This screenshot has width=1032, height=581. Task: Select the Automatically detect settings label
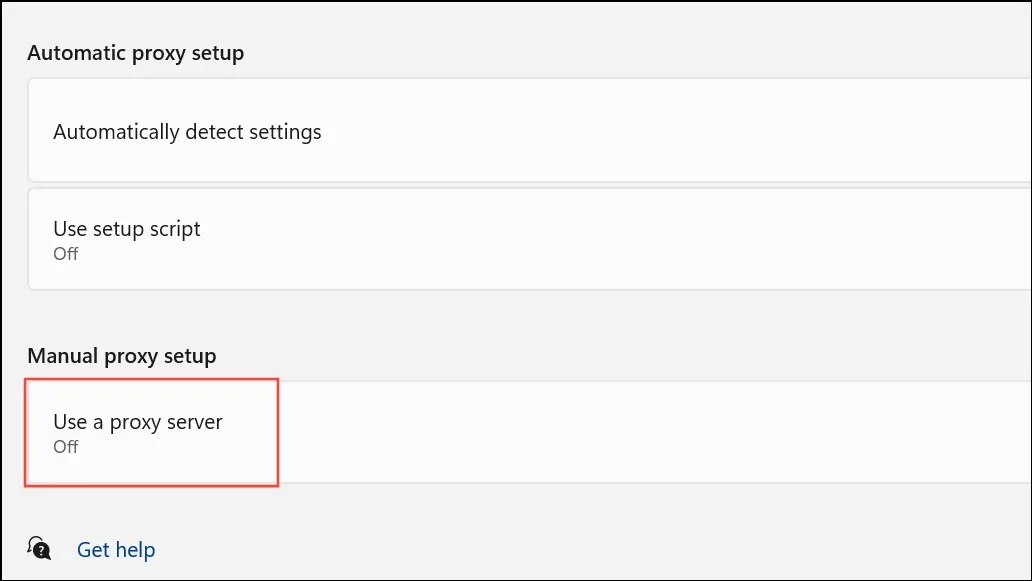click(187, 132)
